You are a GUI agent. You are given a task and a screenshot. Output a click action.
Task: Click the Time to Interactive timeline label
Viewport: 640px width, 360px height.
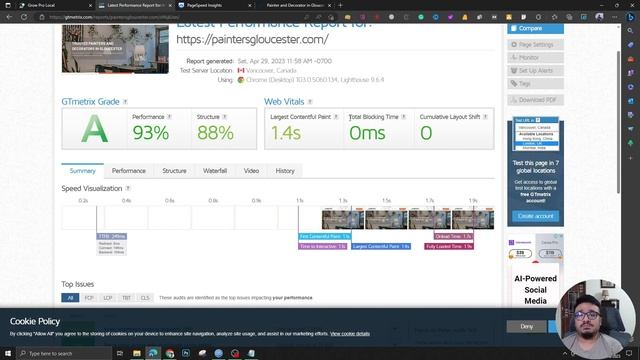[x=322, y=247]
